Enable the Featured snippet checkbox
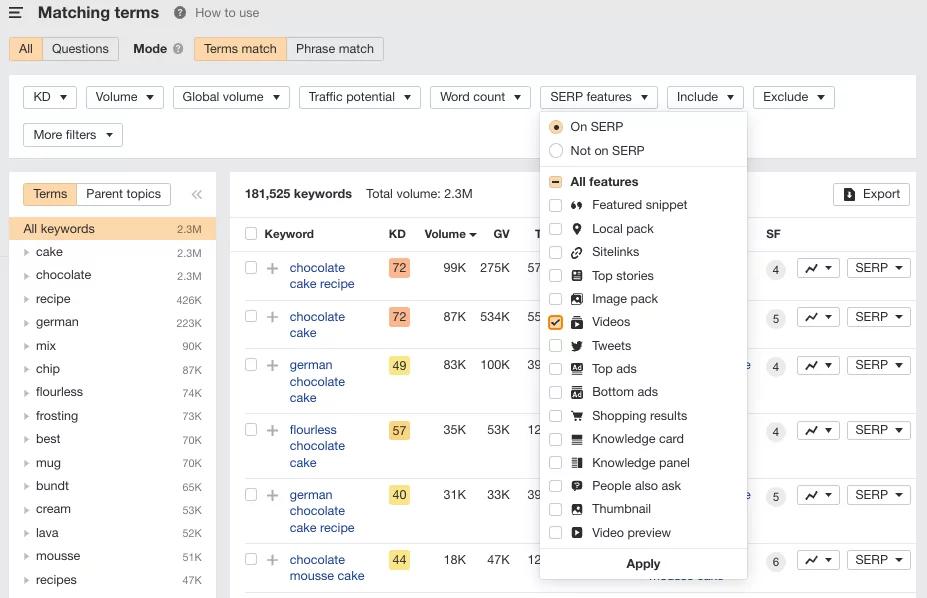This screenshot has width=927, height=598. coord(556,205)
